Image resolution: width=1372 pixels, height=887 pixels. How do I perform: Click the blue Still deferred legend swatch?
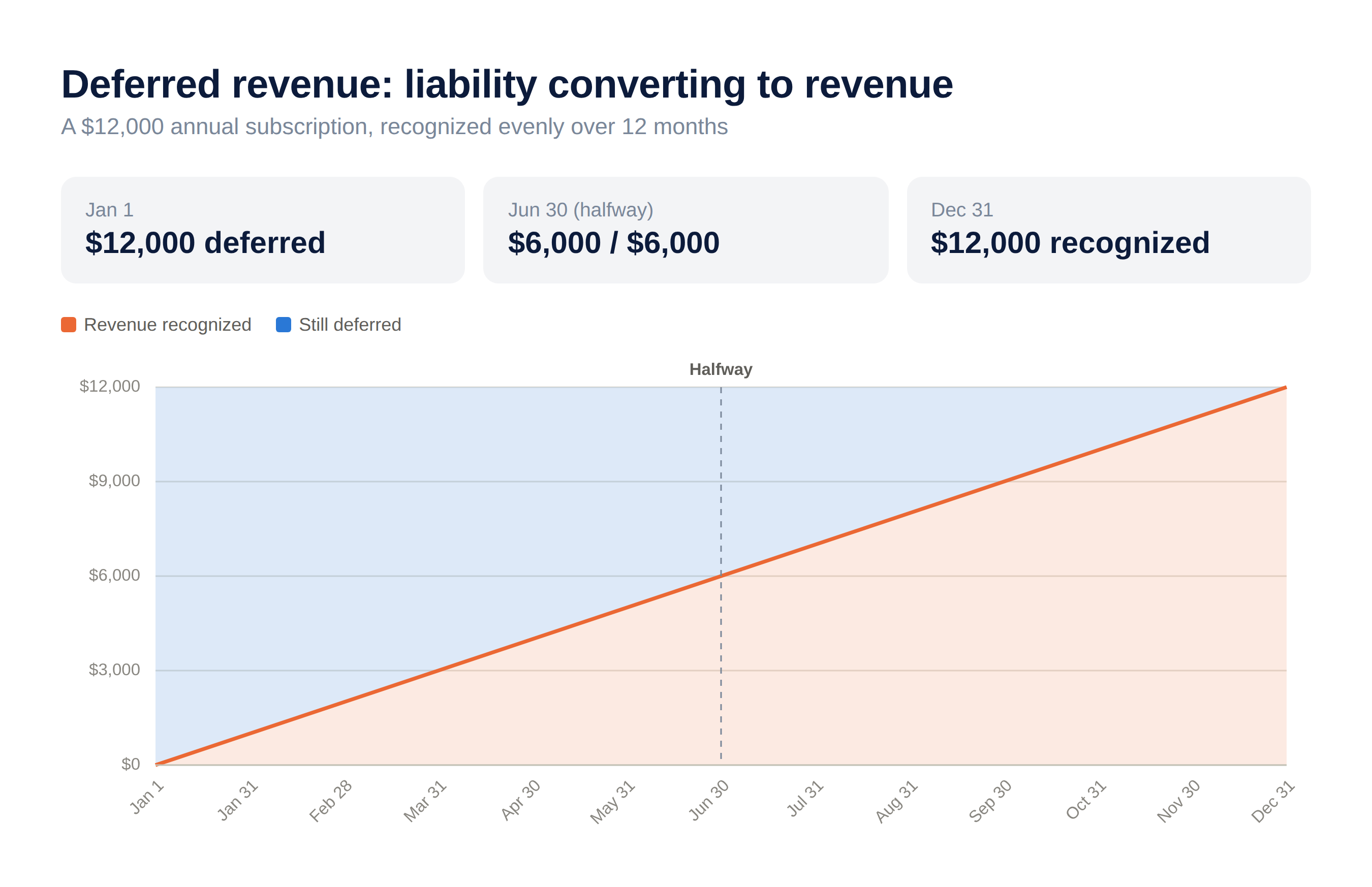tap(284, 325)
